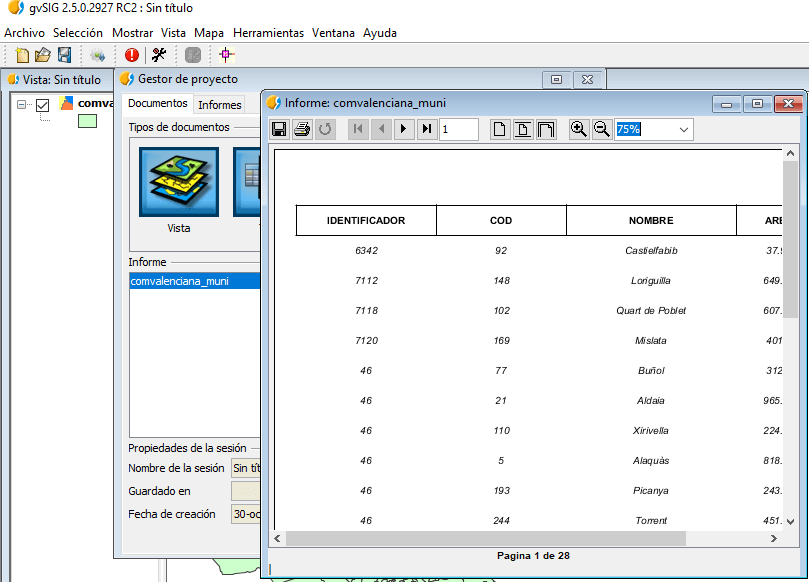Create new project from main toolbar
Image resolution: width=809 pixels, height=582 pixels.
pyautogui.click(x=21, y=55)
